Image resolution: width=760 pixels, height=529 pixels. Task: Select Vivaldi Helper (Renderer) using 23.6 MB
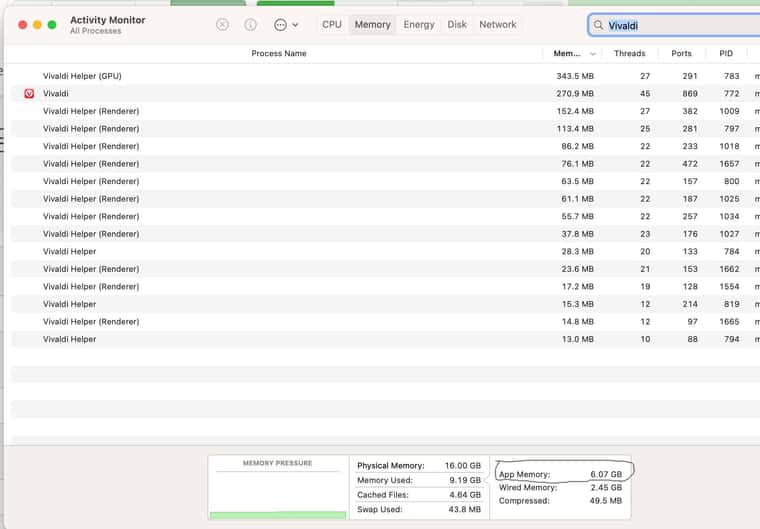pyautogui.click(x=385, y=269)
